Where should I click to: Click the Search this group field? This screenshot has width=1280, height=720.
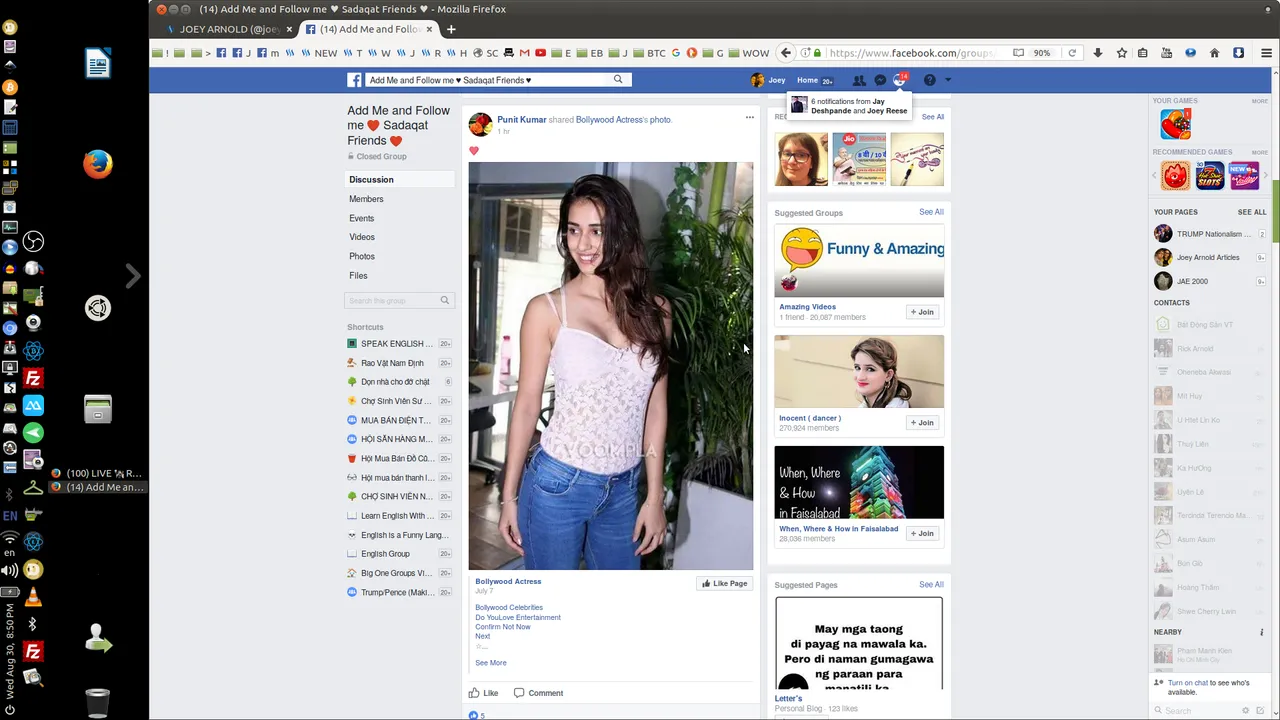[x=399, y=300]
